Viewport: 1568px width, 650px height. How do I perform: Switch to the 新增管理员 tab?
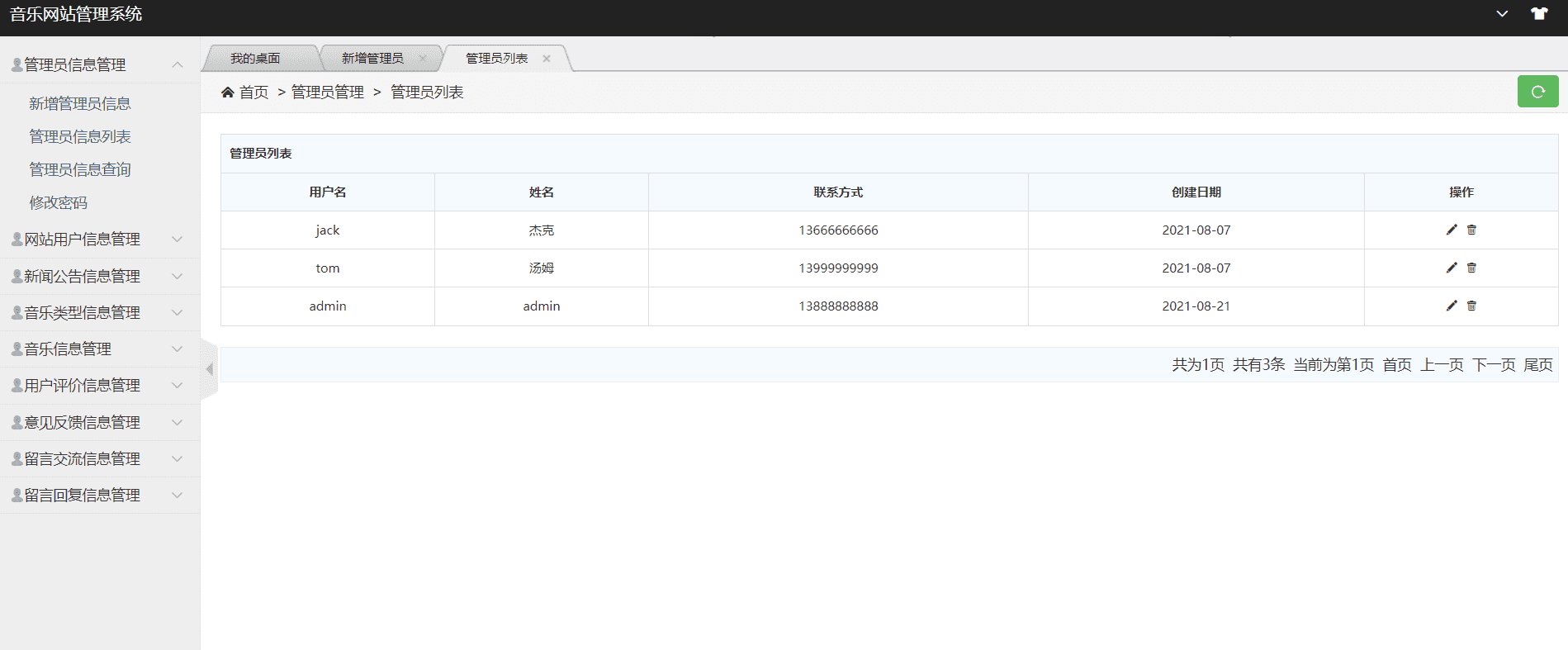[372, 59]
